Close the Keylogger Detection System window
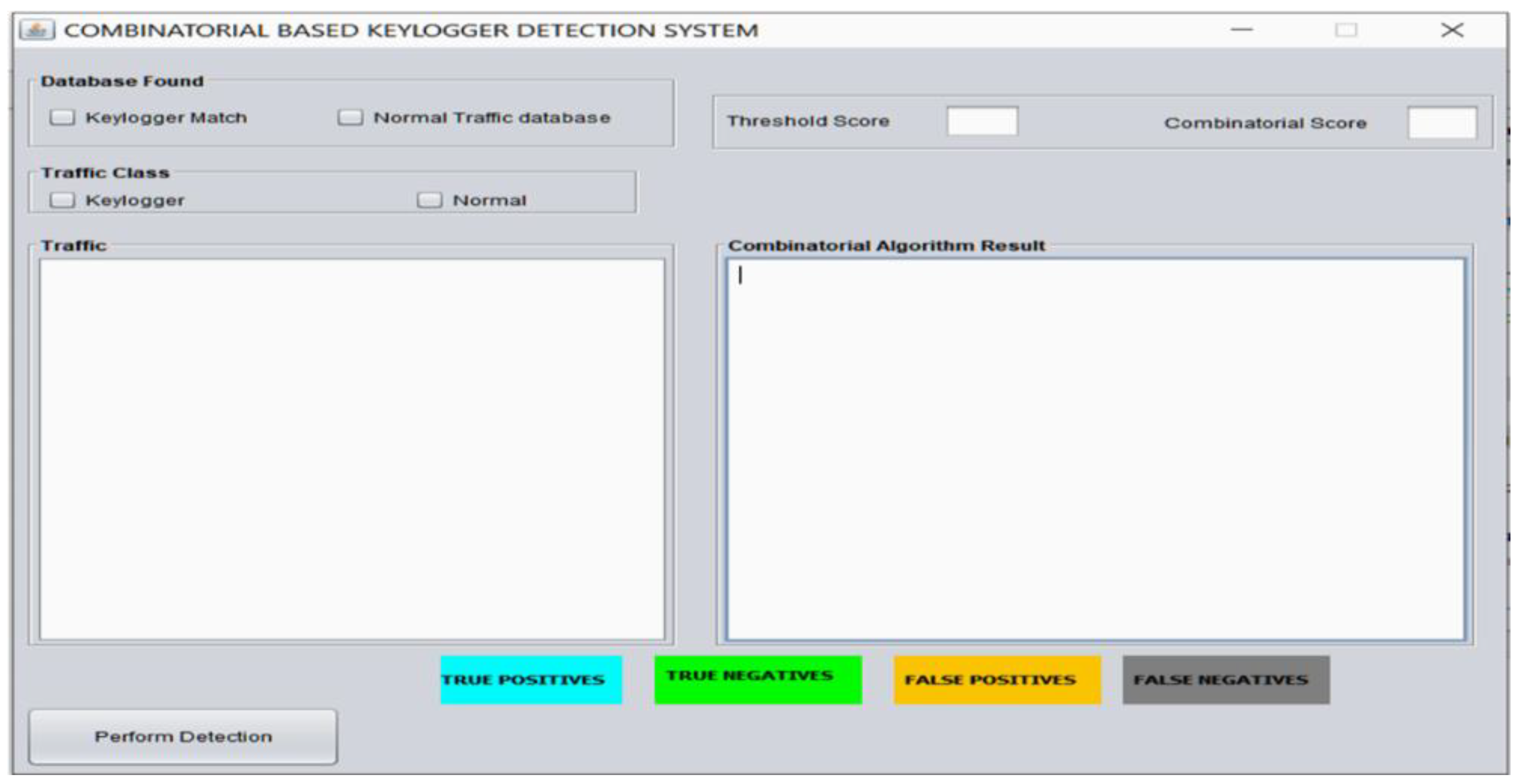Screen dimensions: 1519x784 coord(1452,30)
